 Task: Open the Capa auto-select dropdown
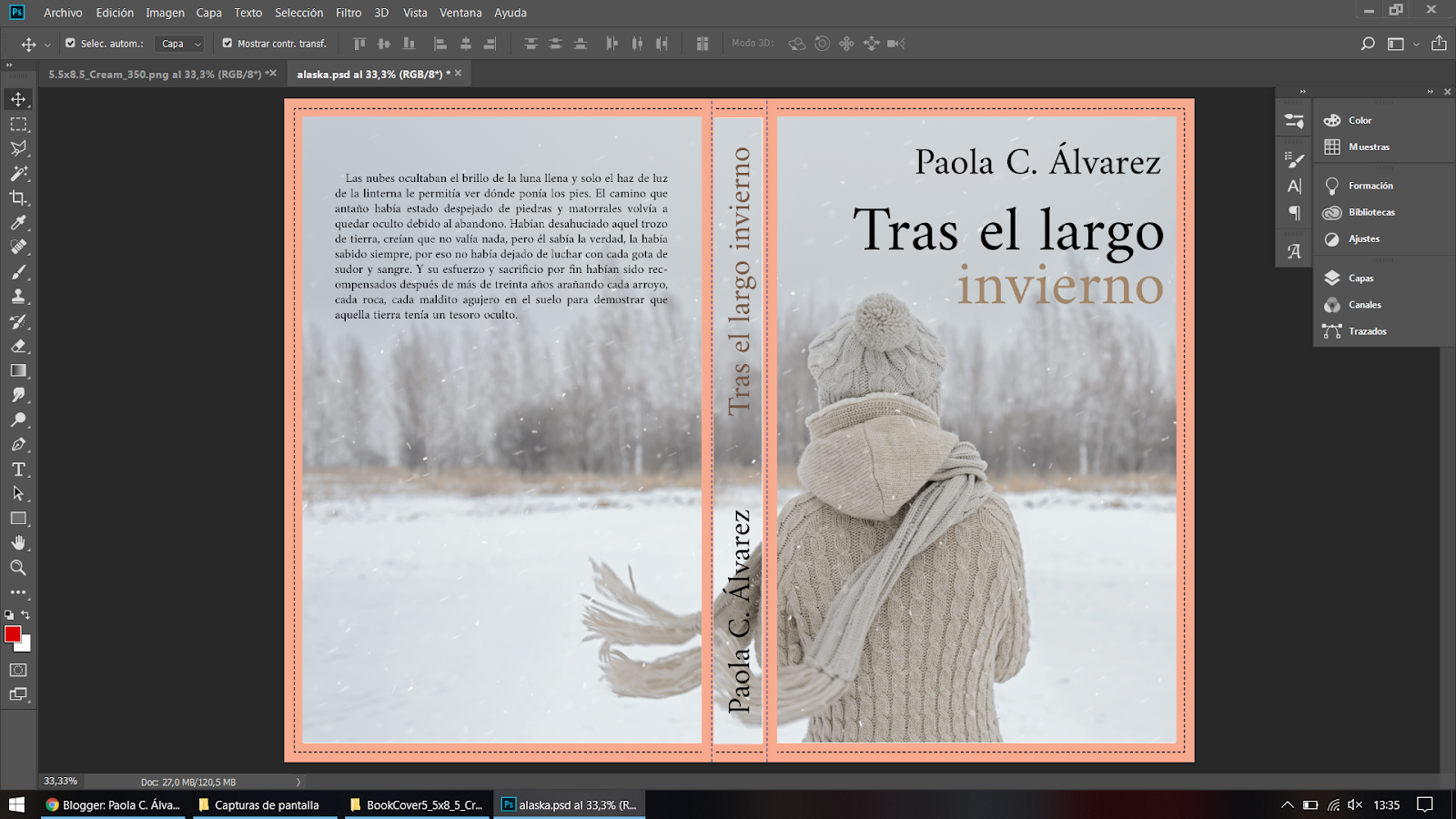tap(180, 44)
